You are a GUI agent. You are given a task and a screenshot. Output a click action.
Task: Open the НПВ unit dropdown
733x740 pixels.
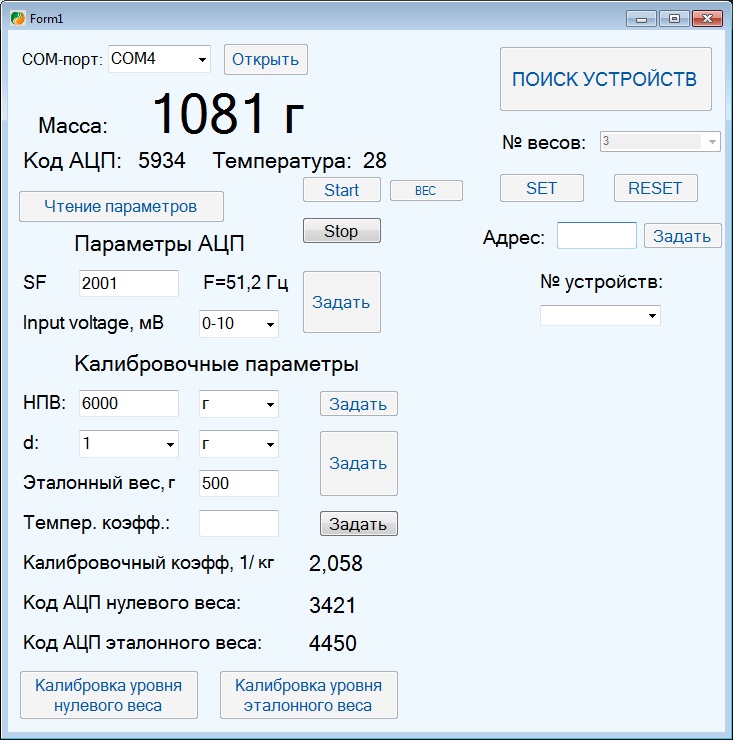(239, 404)
